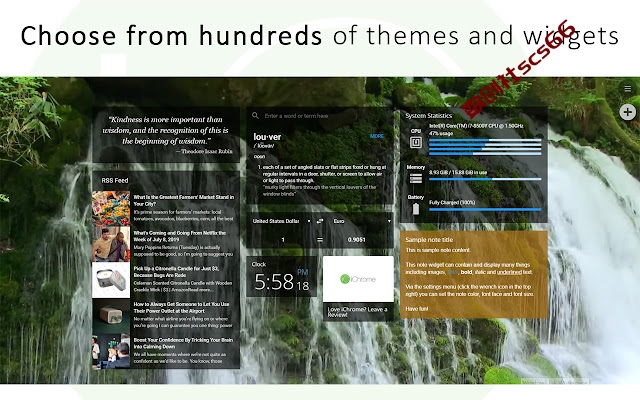Click the Kindness quote text
Image resolution: width=640 pixels, height=400 pixels.
point(165,130)
